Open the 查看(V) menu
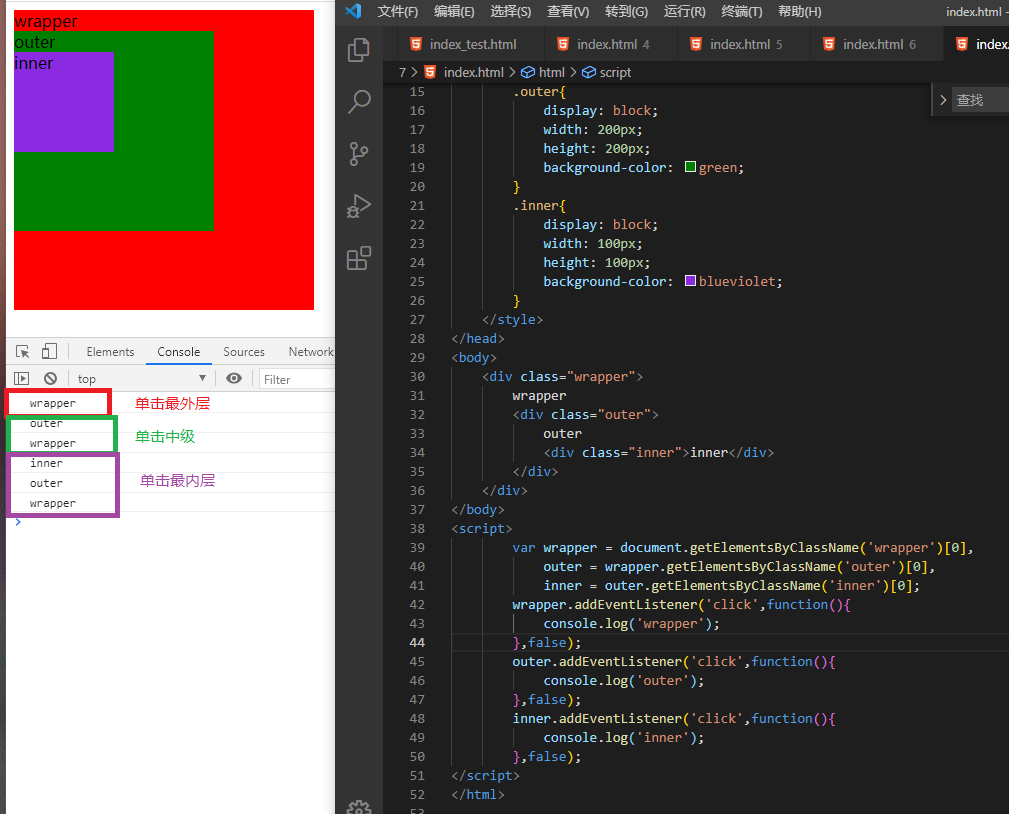 (x=568, y=12)
